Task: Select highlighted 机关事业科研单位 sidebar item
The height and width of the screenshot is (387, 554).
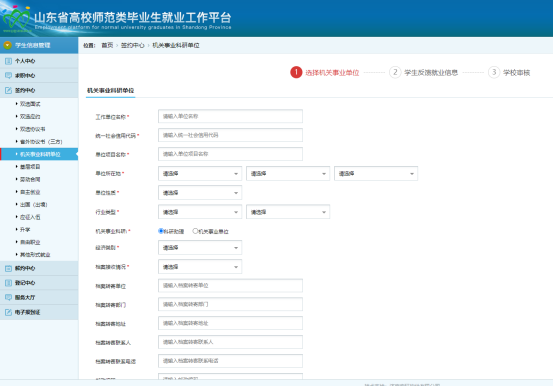Action: (40, 154)
